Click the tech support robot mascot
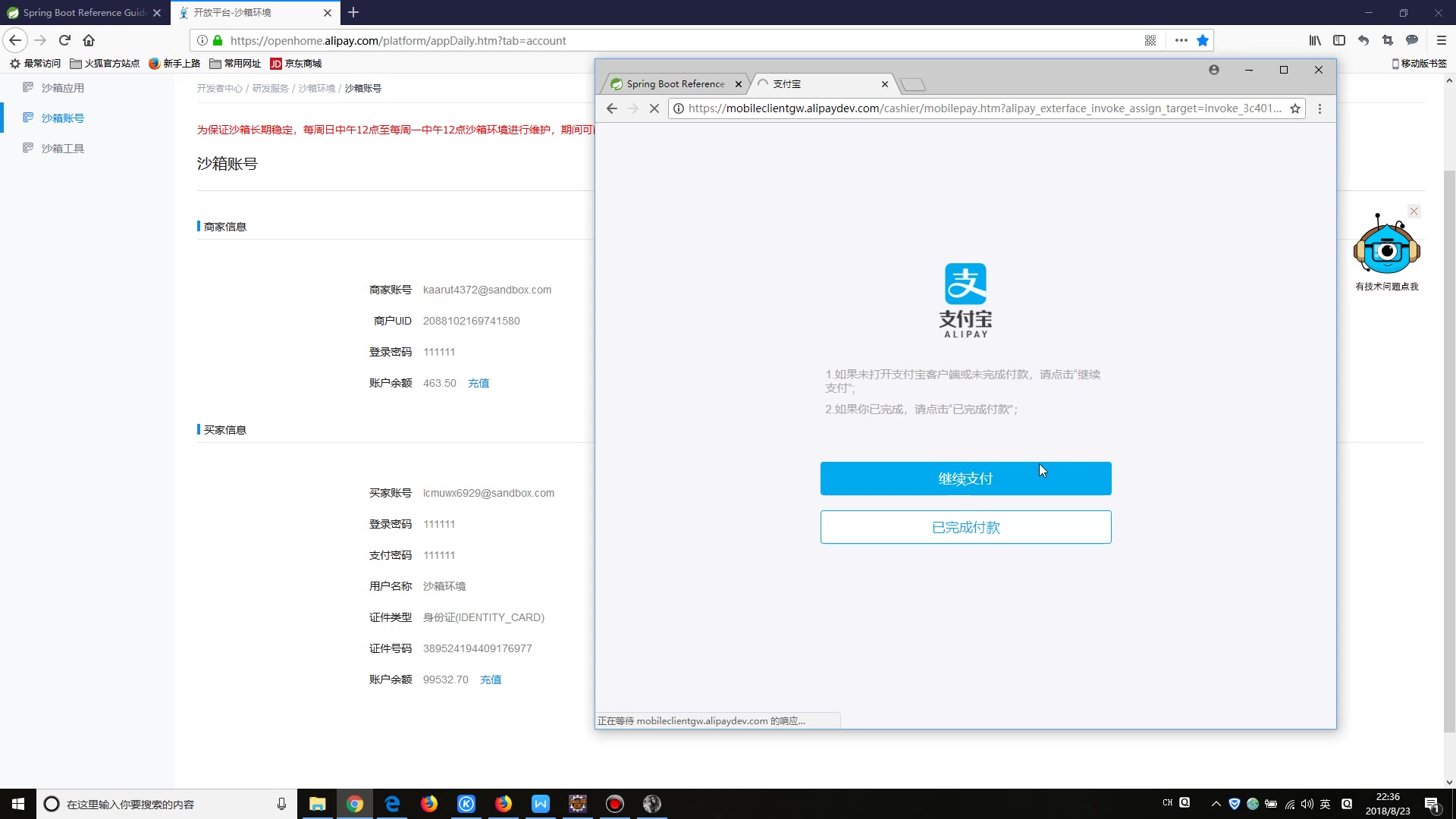Viewport: 1456px width, 819px height. tap(1387, 245)
